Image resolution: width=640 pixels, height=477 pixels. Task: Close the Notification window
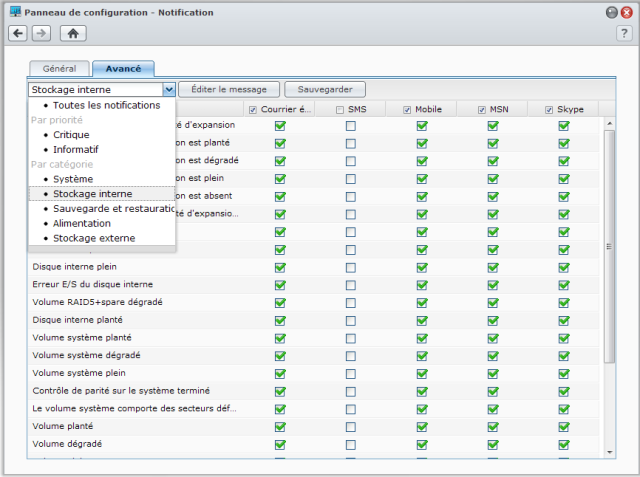[626, 11]
